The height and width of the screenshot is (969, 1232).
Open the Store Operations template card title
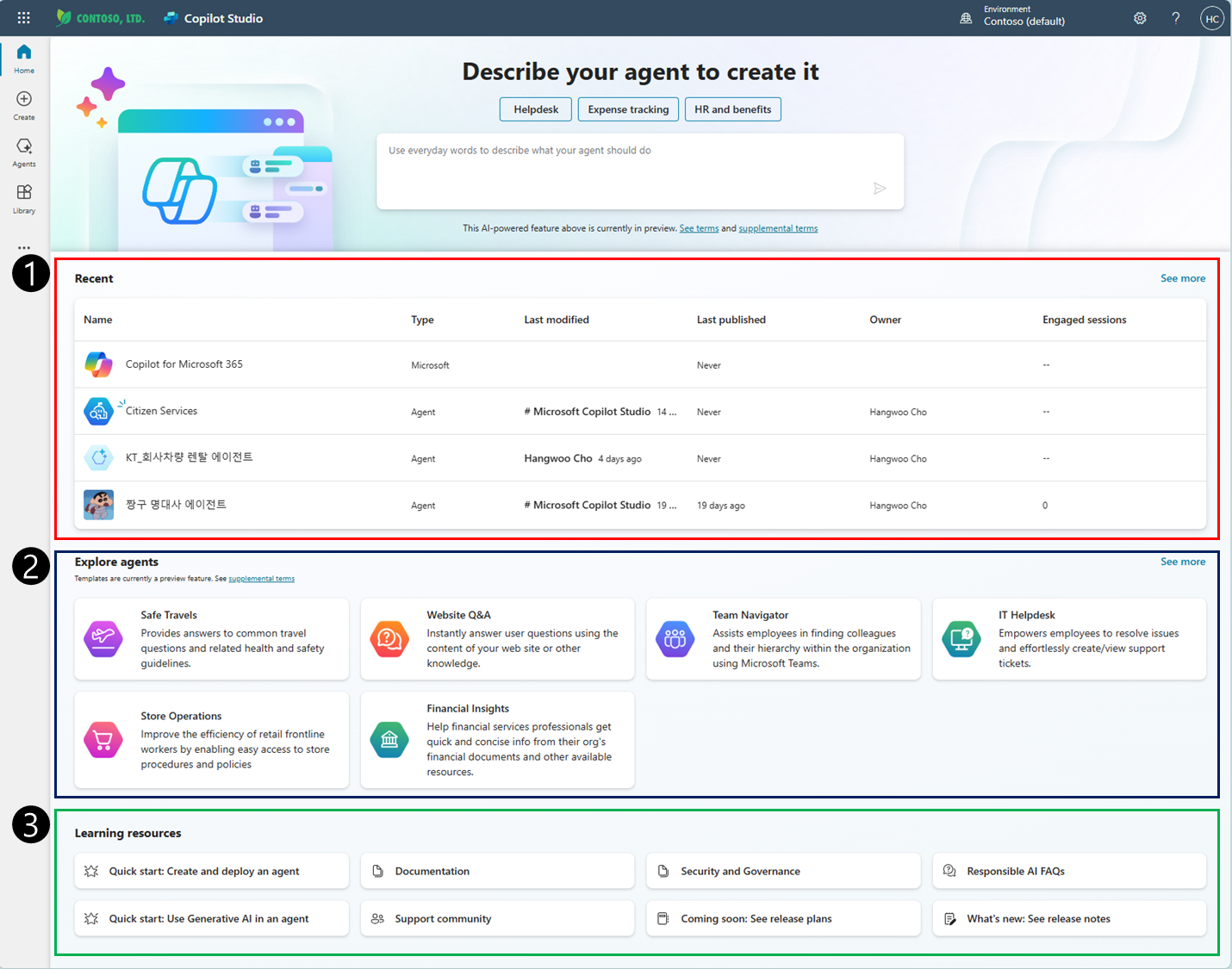181,716
